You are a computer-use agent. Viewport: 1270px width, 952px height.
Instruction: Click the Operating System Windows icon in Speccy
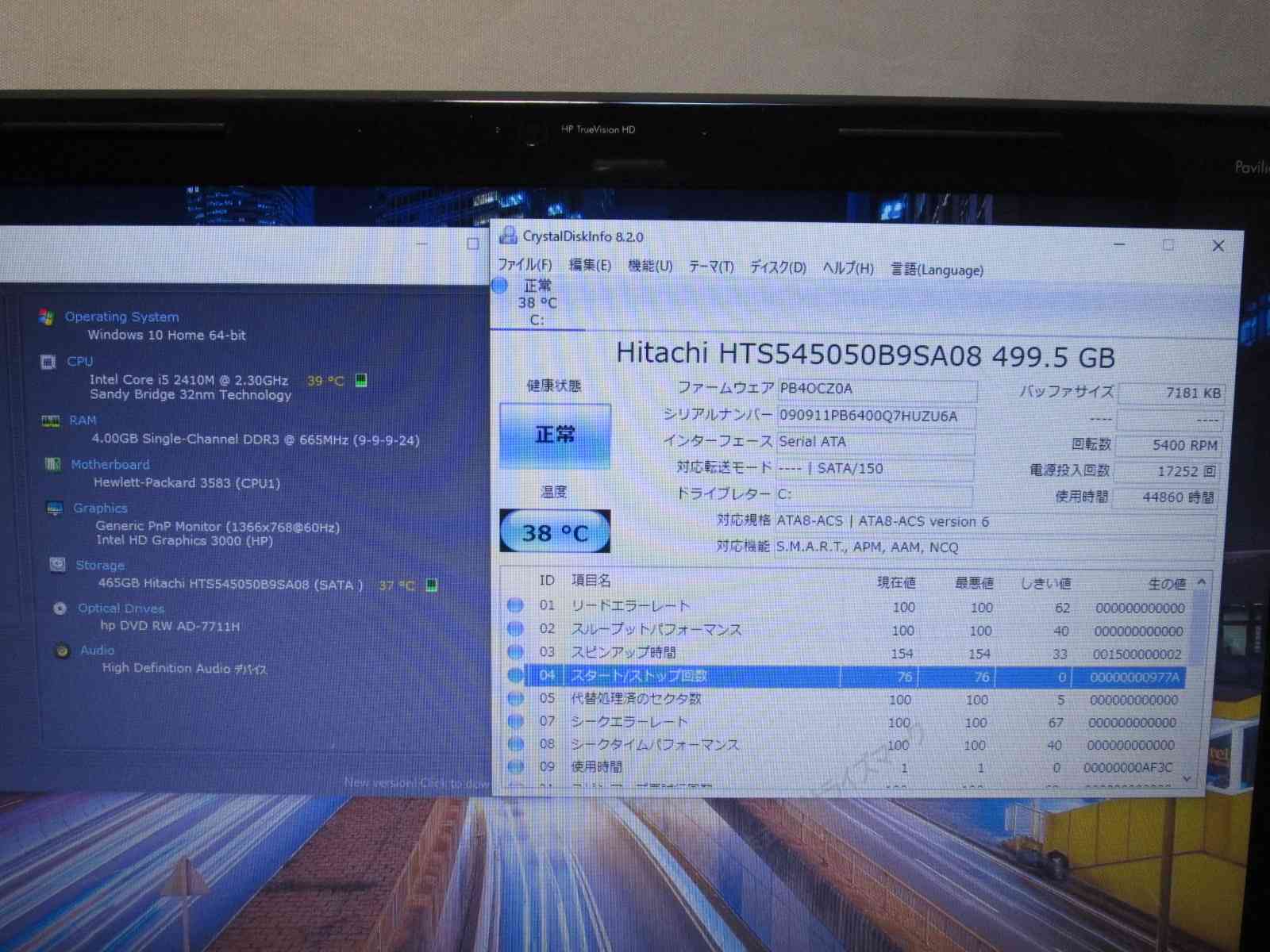click(x=47, y=317)
